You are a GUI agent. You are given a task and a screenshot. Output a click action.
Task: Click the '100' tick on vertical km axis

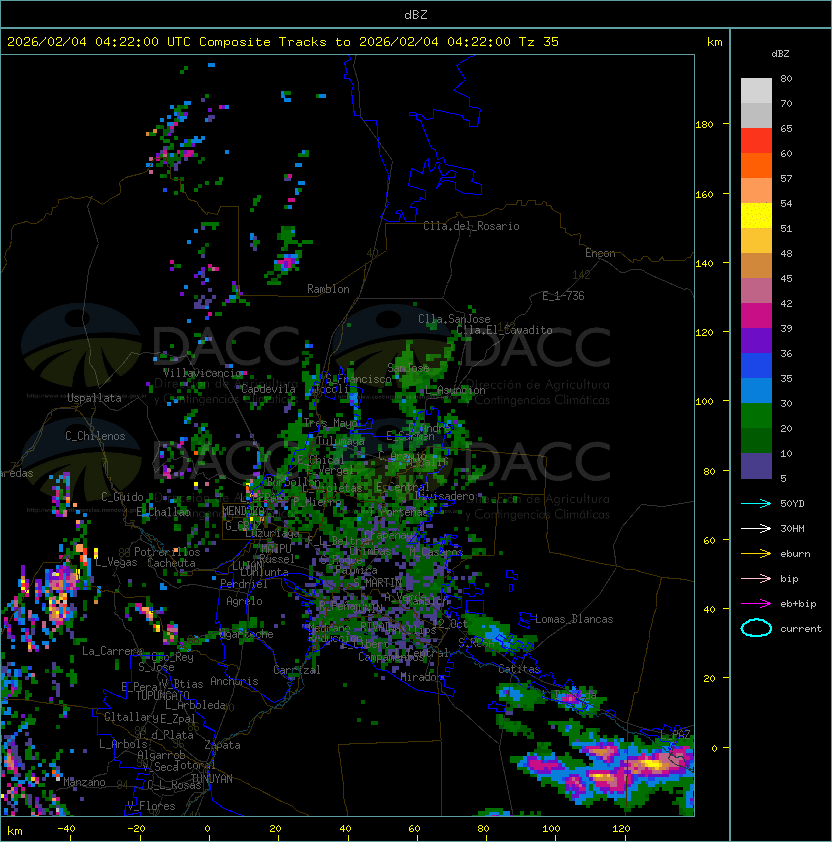(x=704, y=402)
